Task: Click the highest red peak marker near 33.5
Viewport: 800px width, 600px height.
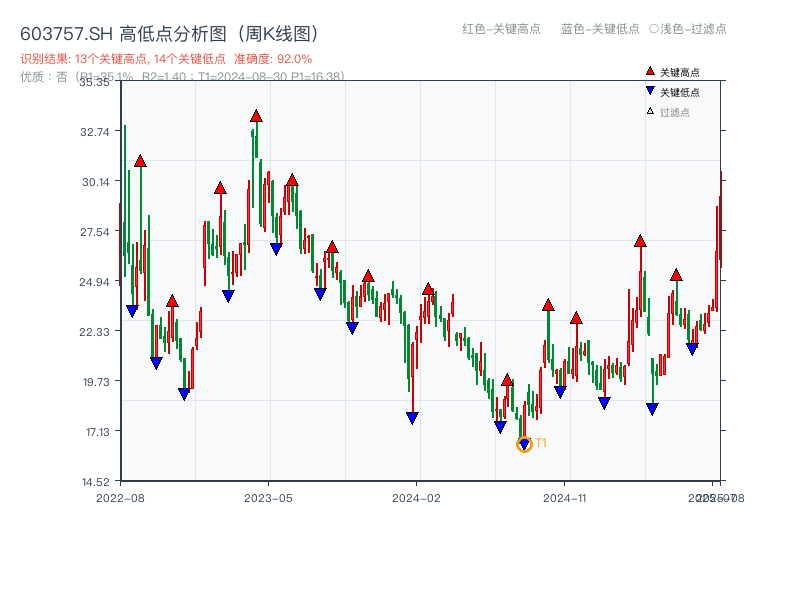Action: (x=256, y=116)
